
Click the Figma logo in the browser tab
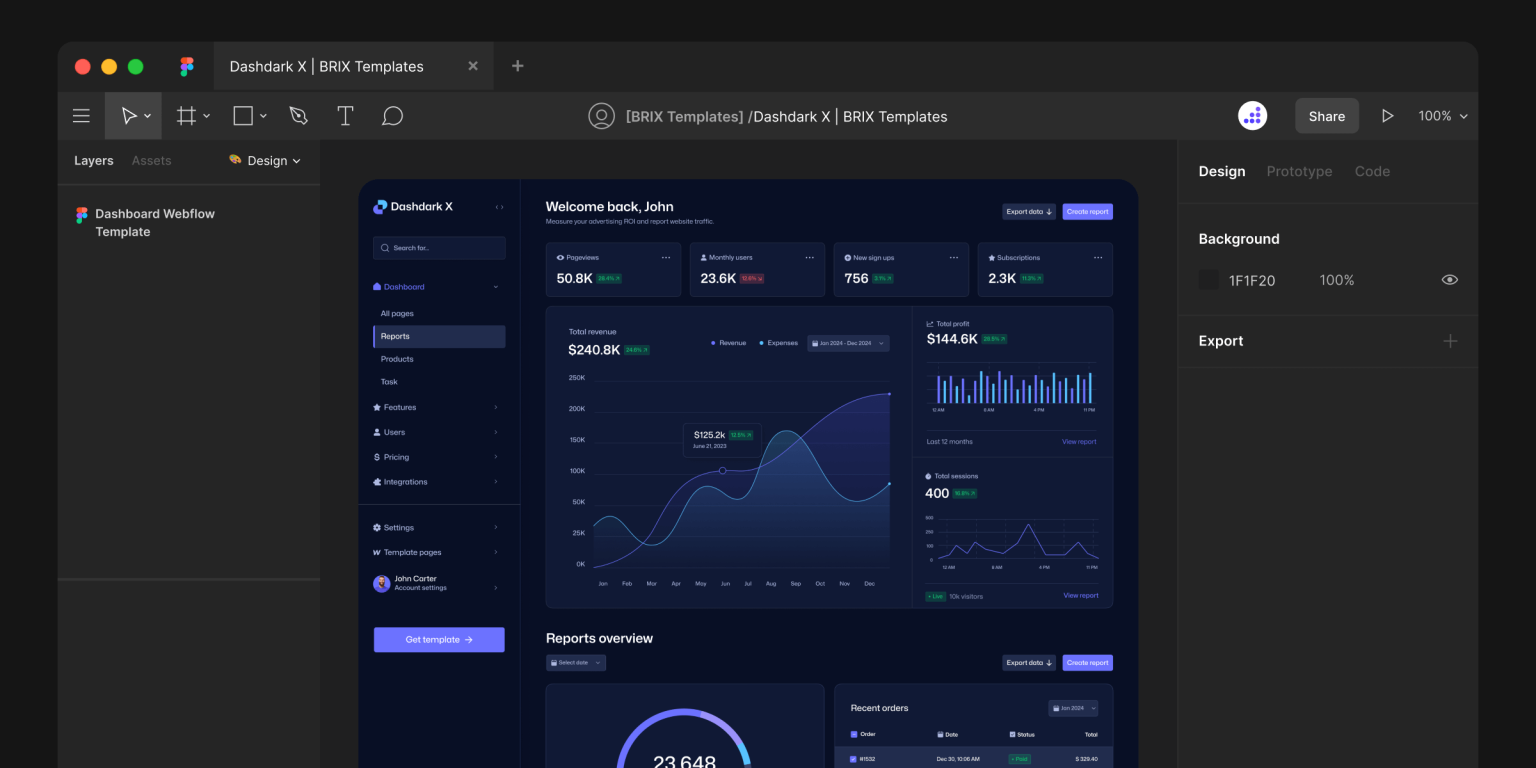186,66
